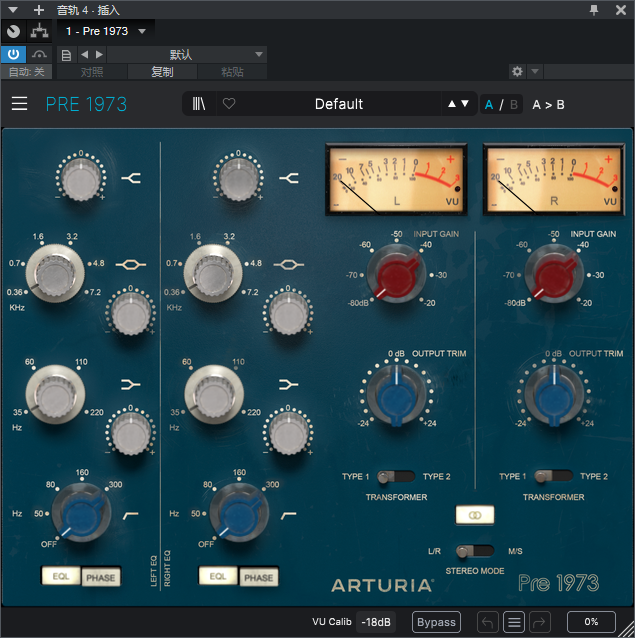Expand the arrow next to settings gear

(x=535, y=72)
